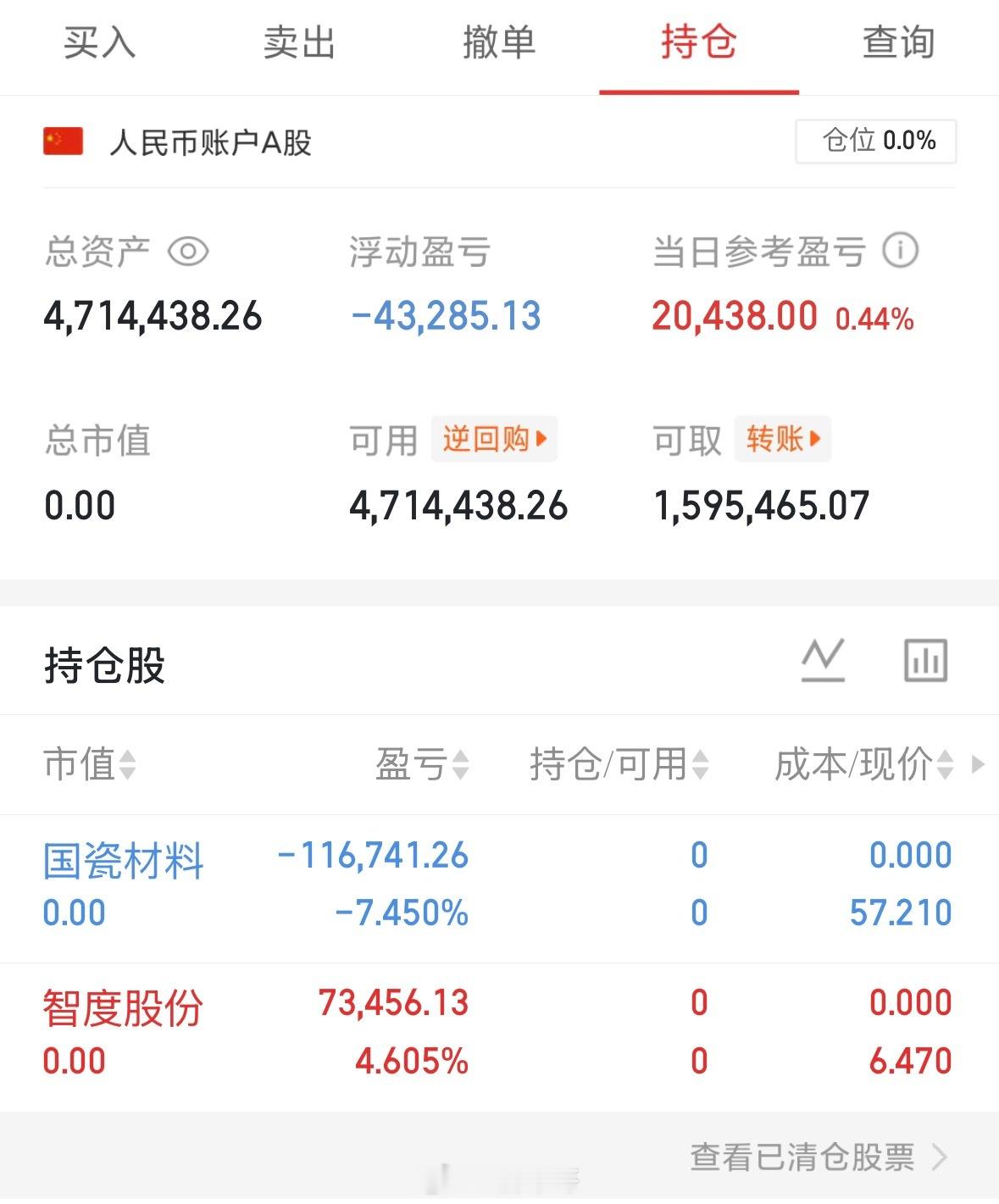Click the 4.605% profit percentage
This screenshot has height=1204, width=999.
(412, 1061)
